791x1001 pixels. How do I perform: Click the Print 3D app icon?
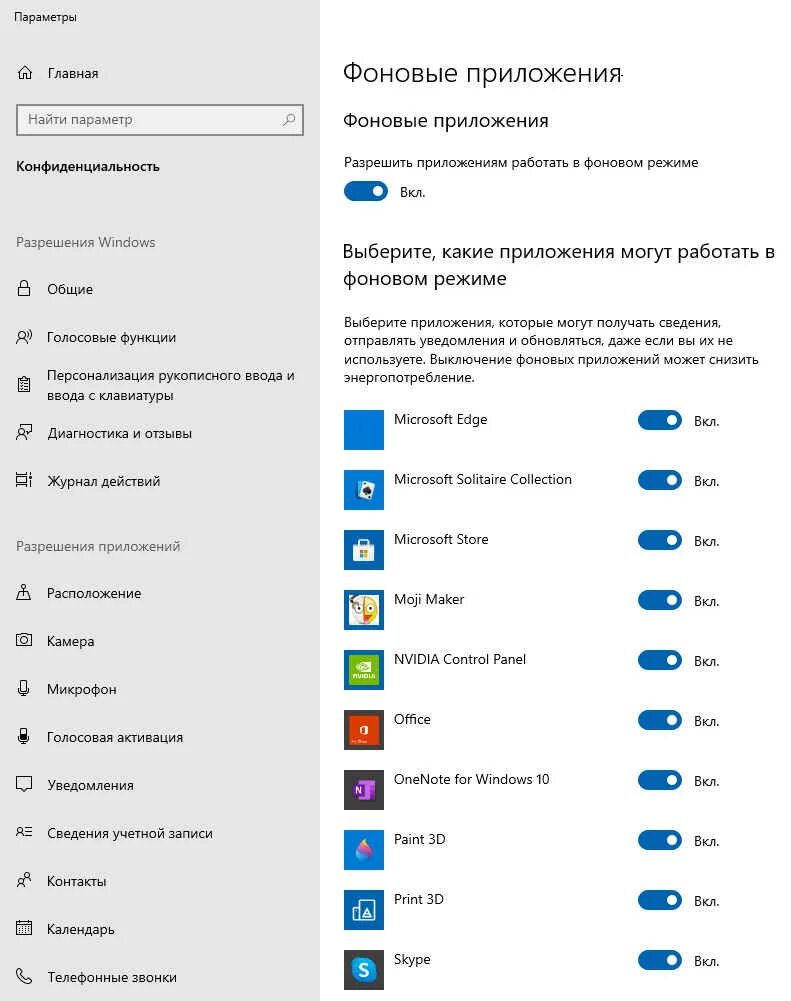[364, 910]
